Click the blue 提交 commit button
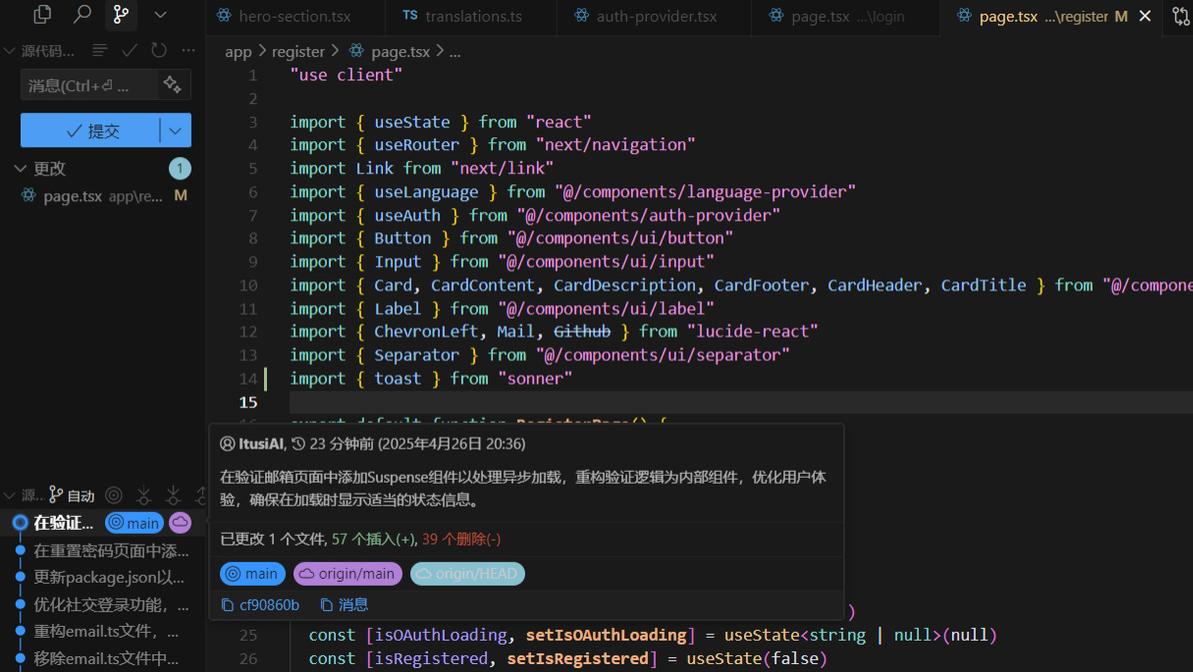The height and width of the screenshot is (672, 1193). [x=91, y=131]
